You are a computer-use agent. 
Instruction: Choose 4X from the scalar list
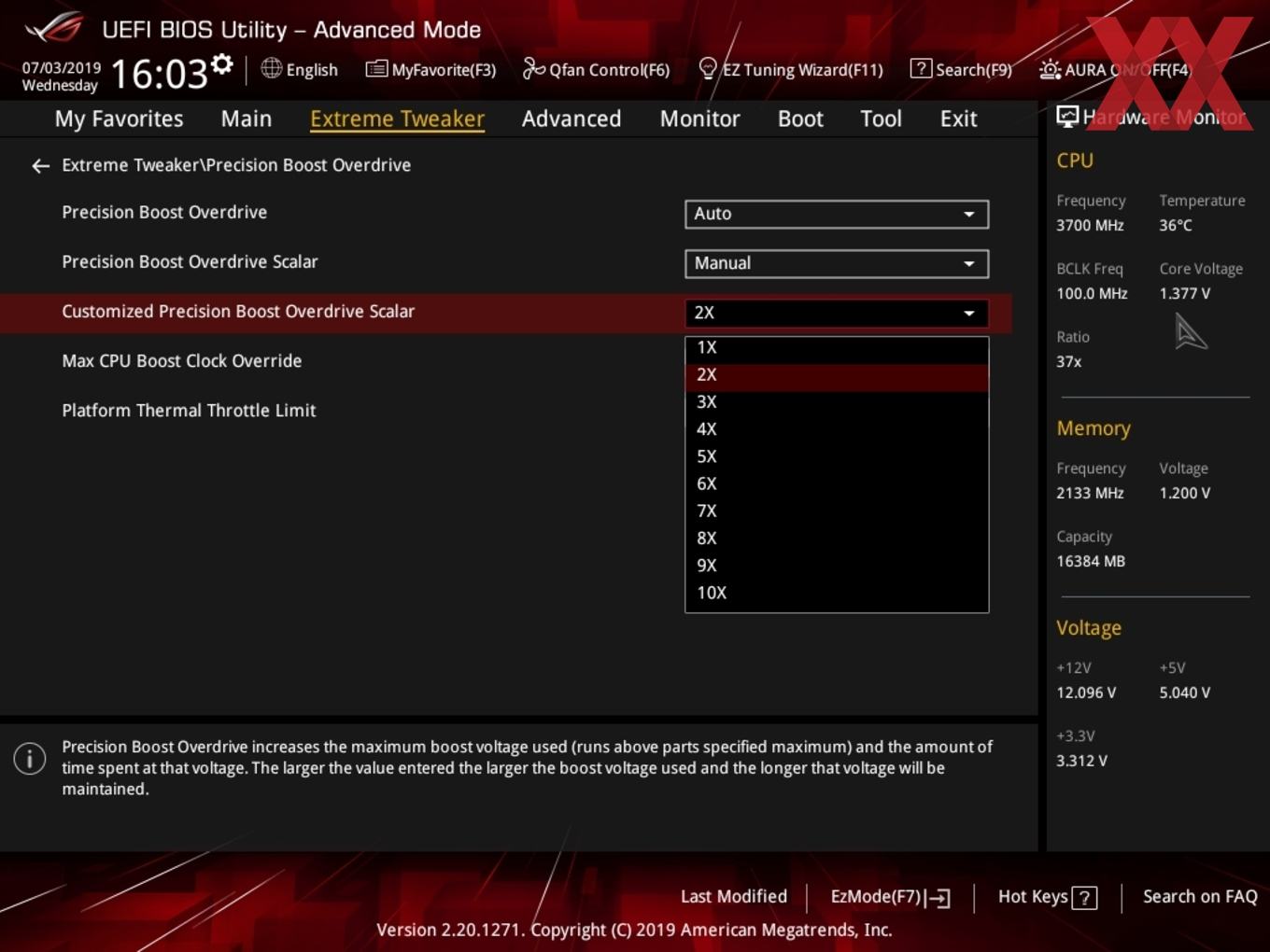837,429
